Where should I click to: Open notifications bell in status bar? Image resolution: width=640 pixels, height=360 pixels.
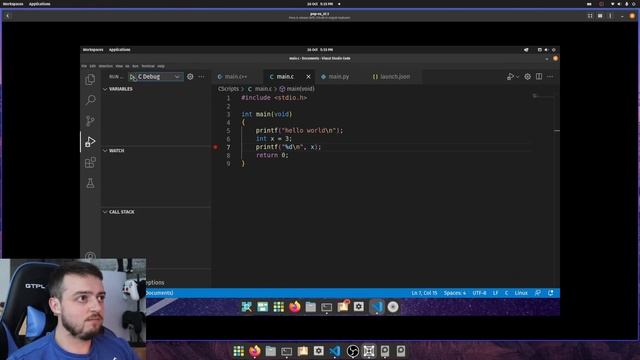[551, 293]
